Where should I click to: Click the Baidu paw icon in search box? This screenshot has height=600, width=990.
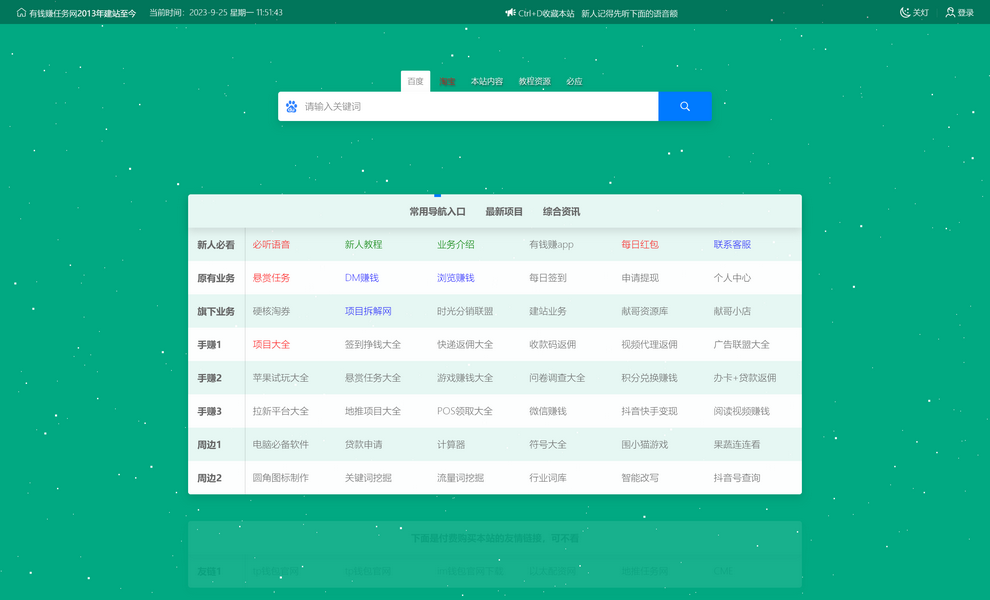tap(292, 106)
